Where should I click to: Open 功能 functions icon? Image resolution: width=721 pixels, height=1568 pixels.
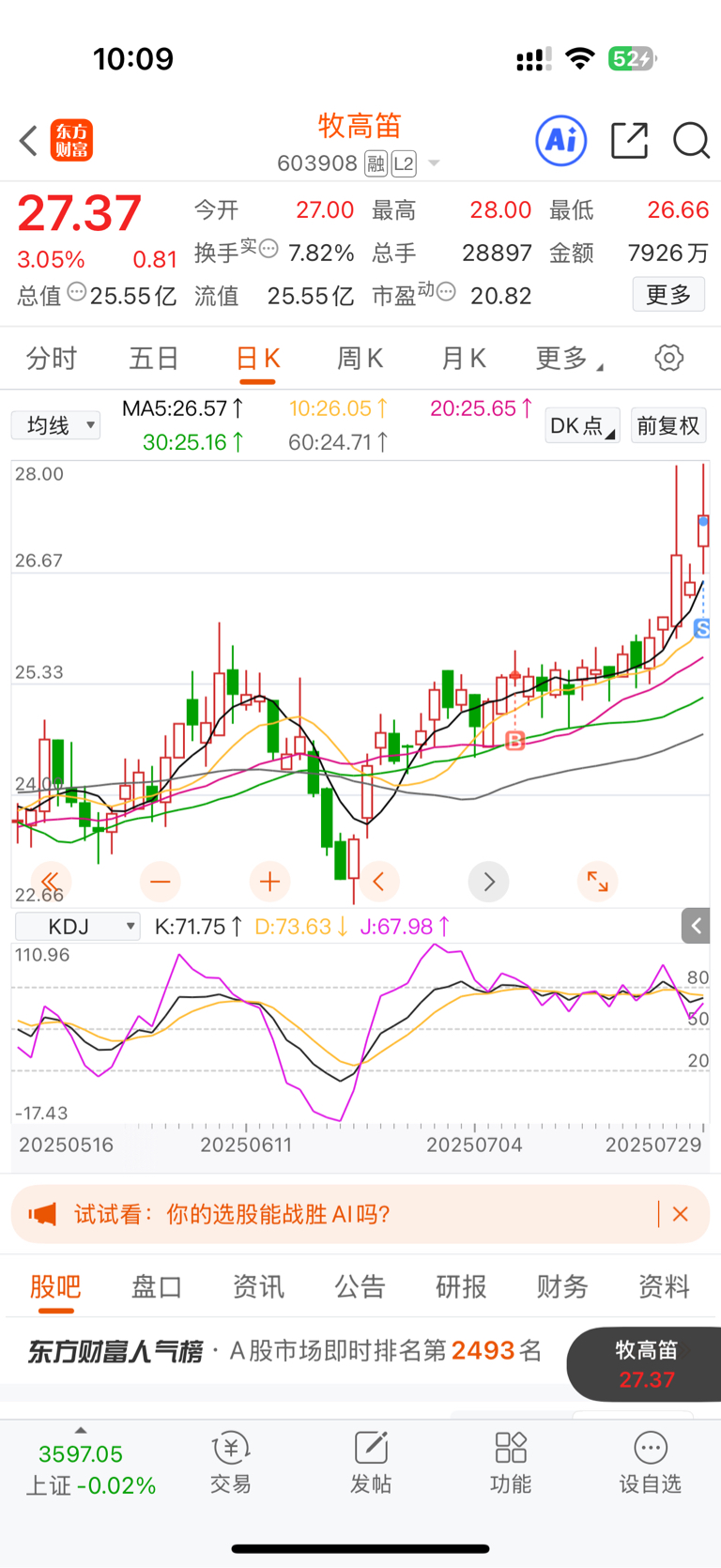[511, 1463]
